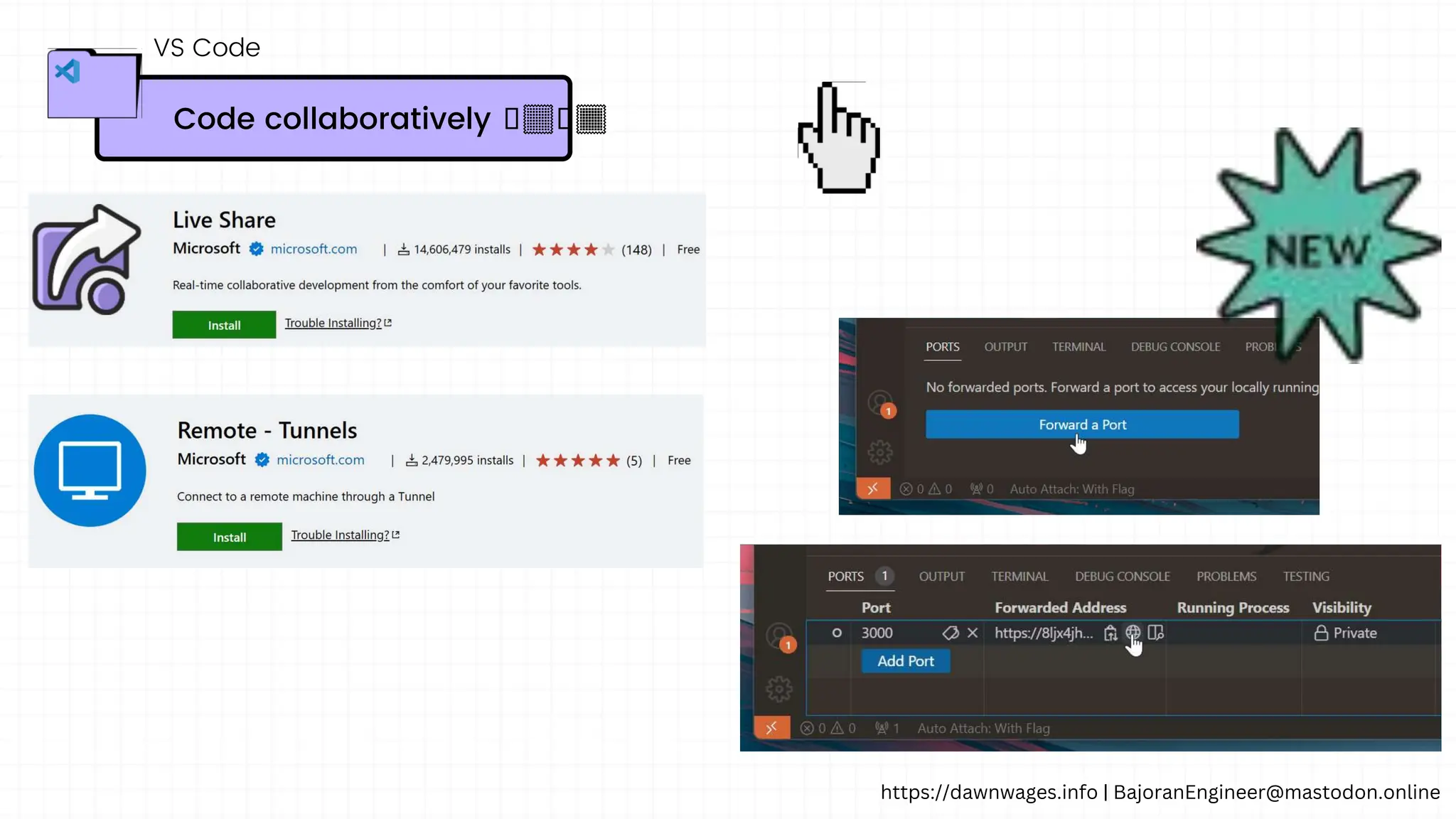Click Auto Attach: With Flag beside ports 1
The height and width of the screenshot is (819, 1456).
click(x=983, y=728)
